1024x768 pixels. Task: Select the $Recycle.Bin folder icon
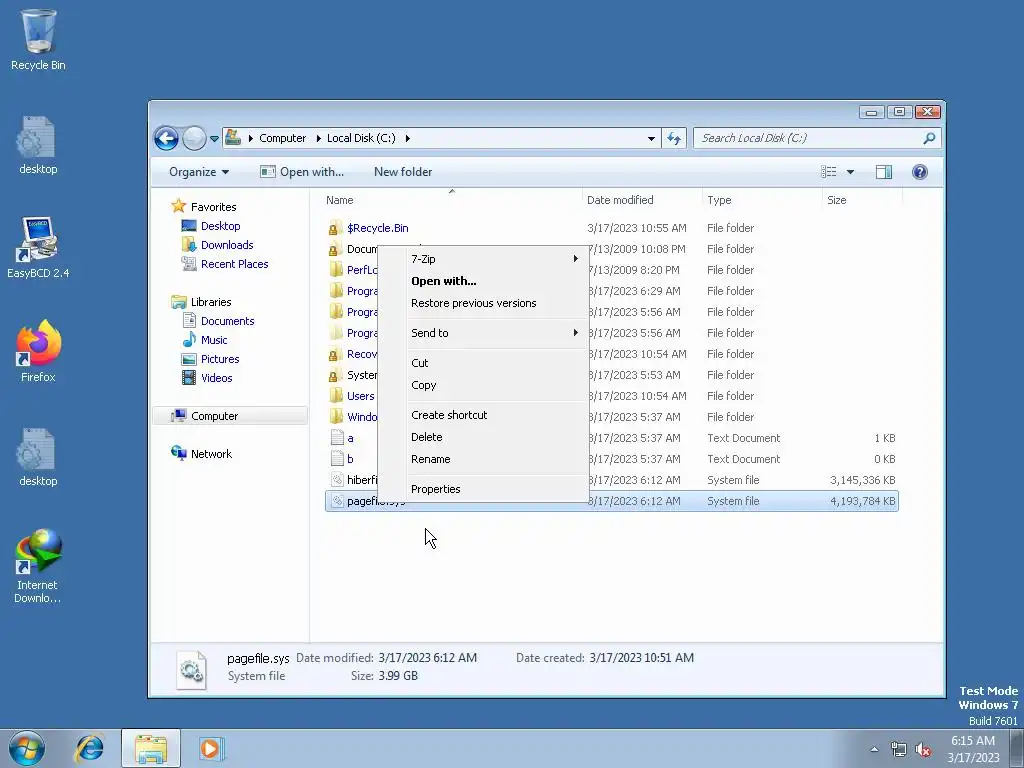335,228
